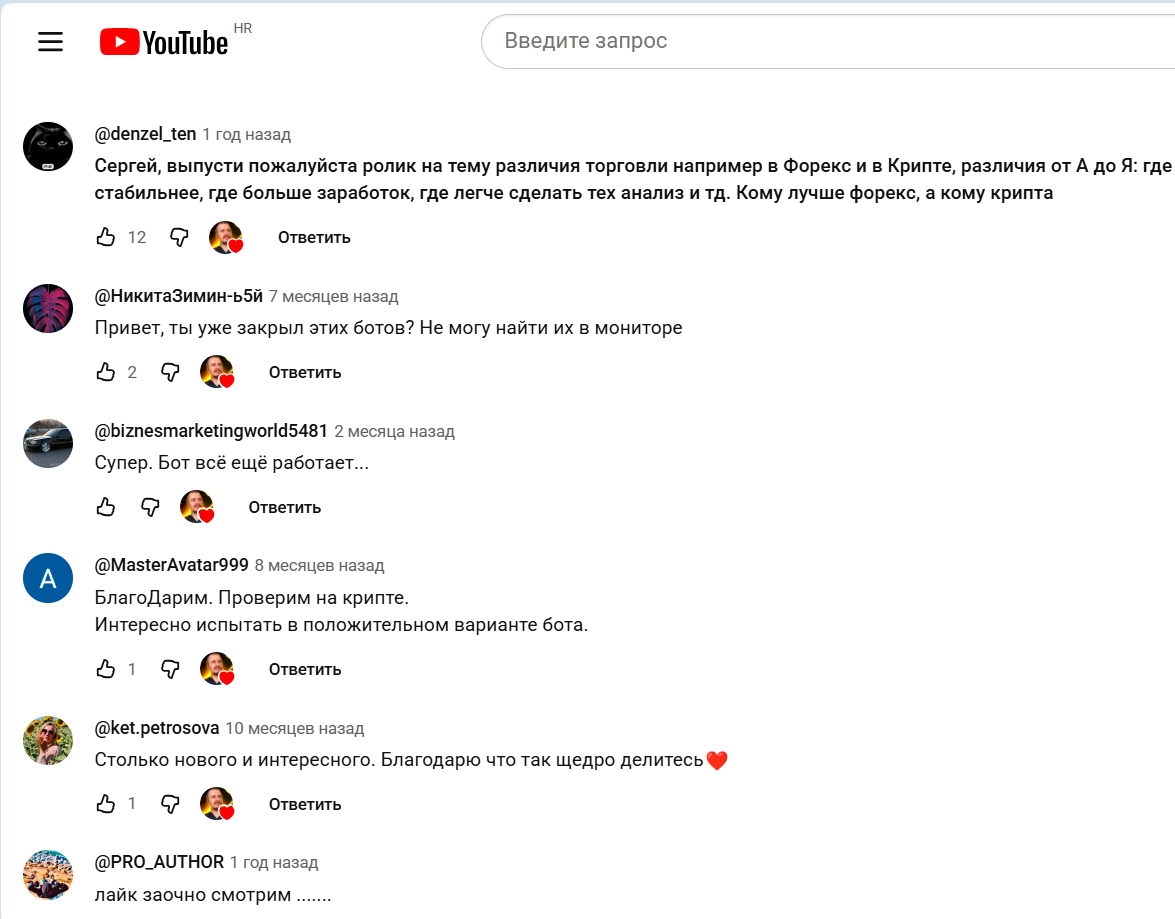1175x919 pixels.
Task: Like the comment by @biznesmarketingworld5481
Action: point(106,507)
